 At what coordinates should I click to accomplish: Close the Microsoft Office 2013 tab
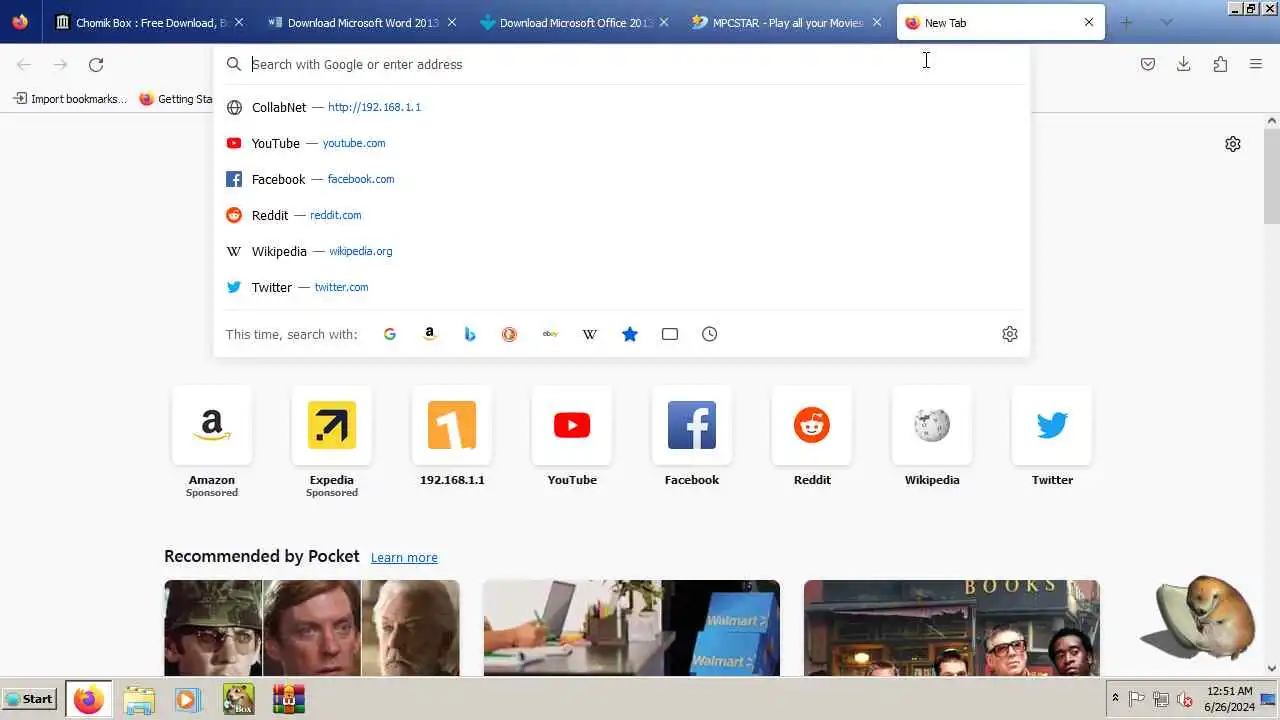click(664, 22)
